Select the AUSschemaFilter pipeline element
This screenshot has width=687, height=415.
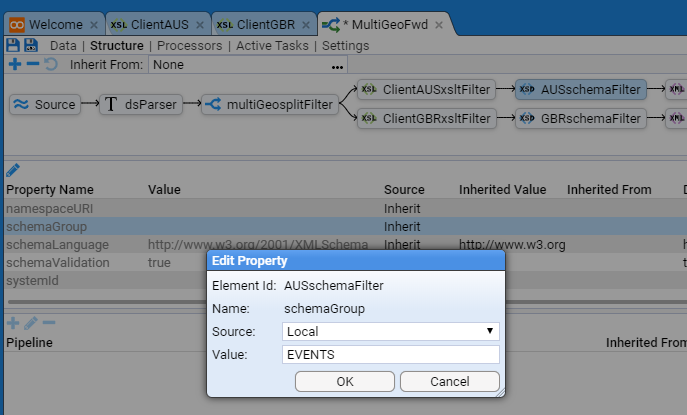point(580,90)
